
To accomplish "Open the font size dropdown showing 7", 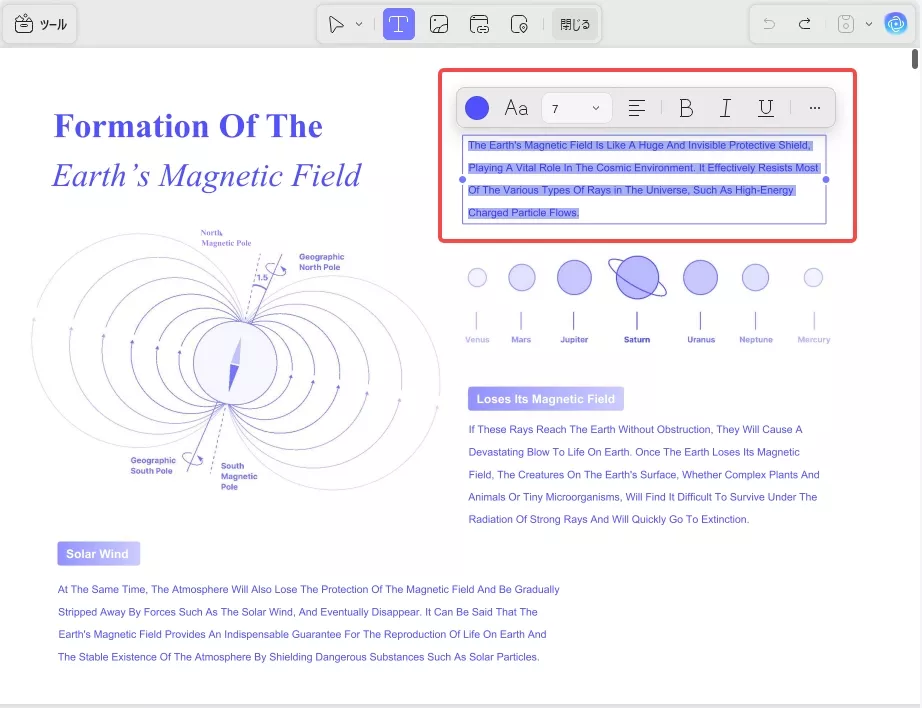I will [x=576, y=108].
